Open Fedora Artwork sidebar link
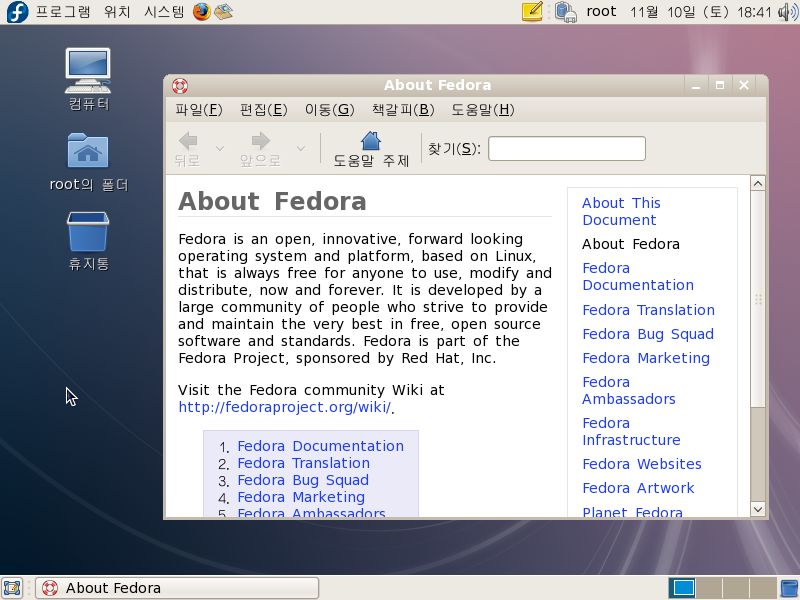This screenshot has width=800, height=600. 638,488
